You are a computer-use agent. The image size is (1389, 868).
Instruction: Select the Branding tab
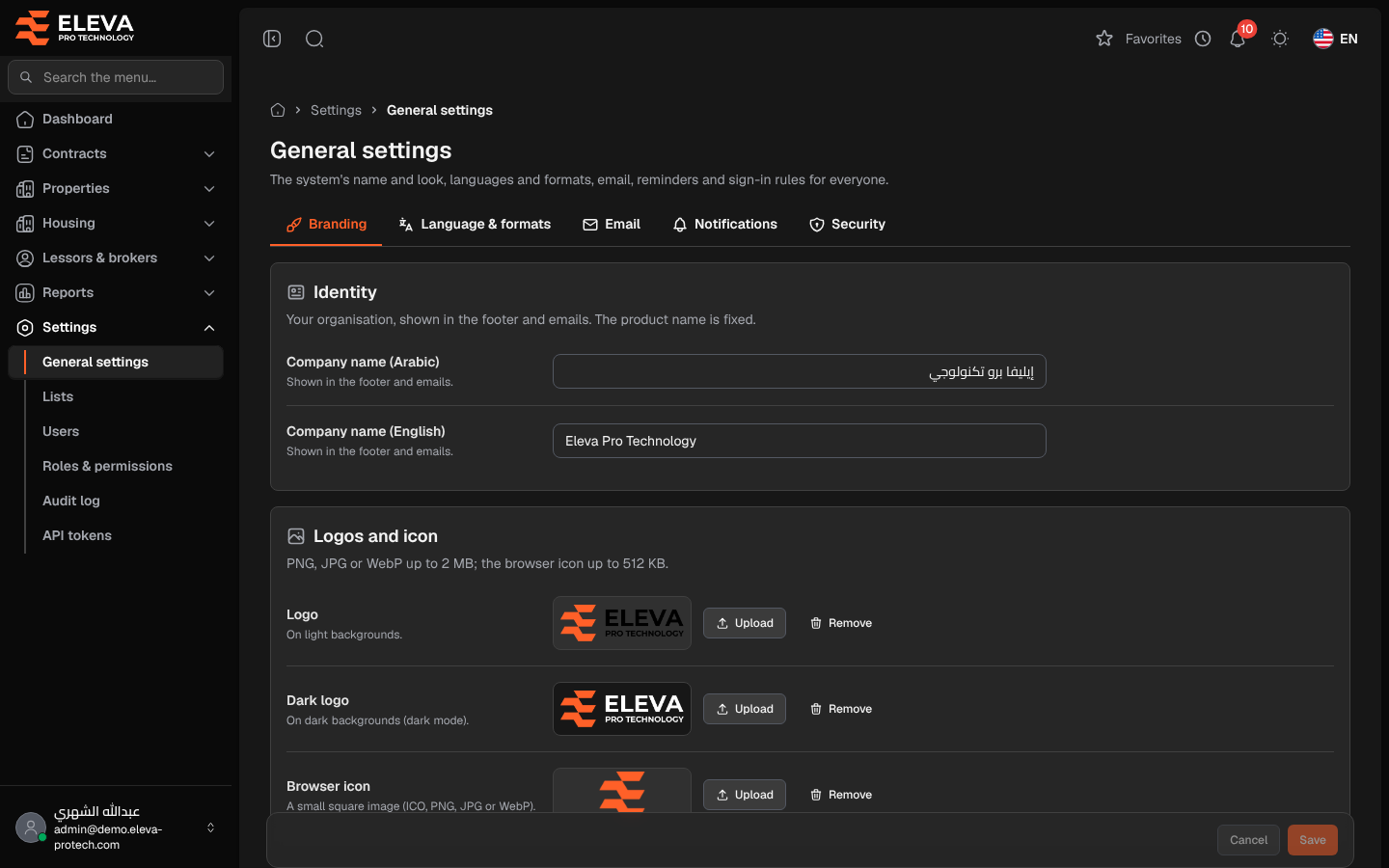tap(326, 224)
